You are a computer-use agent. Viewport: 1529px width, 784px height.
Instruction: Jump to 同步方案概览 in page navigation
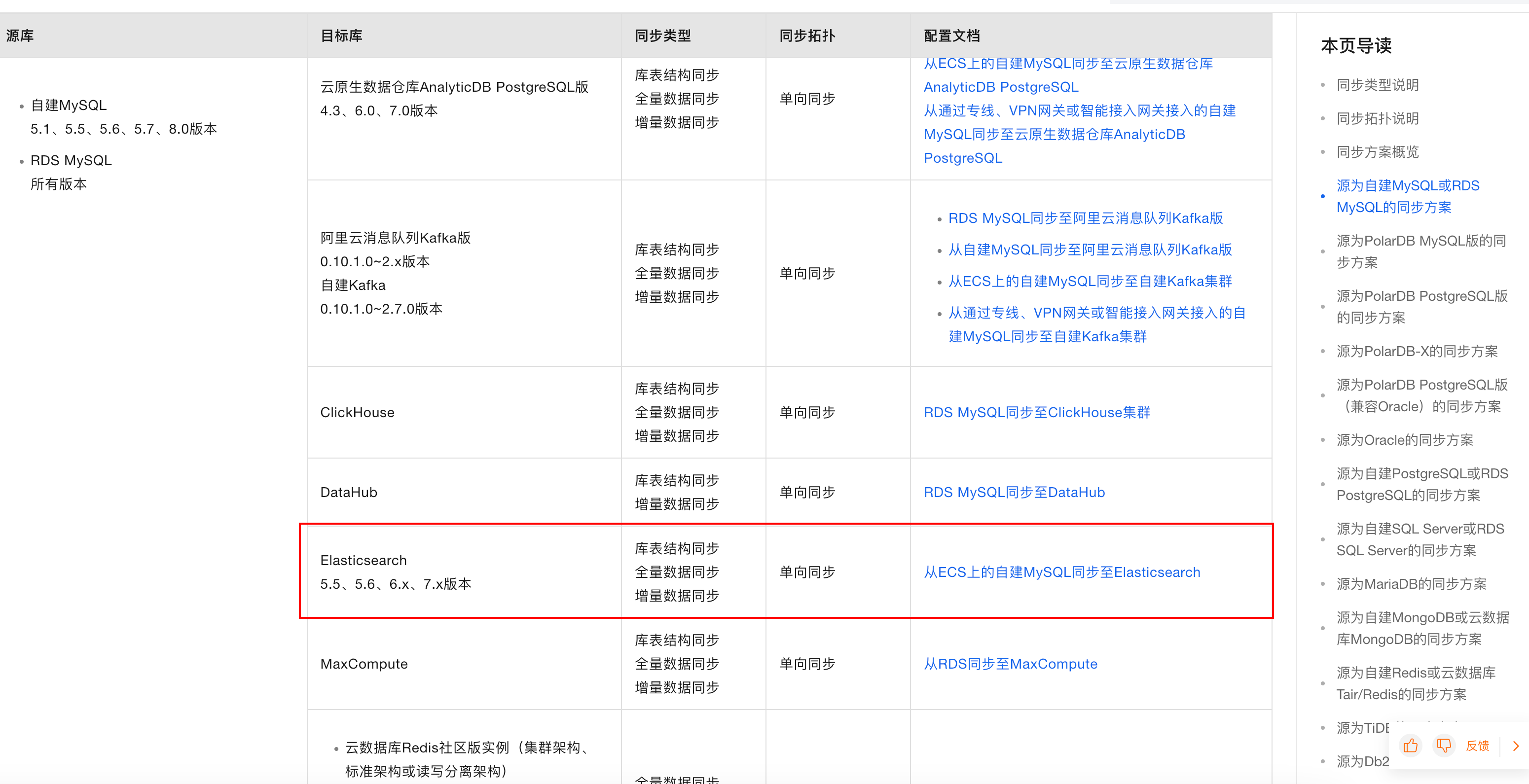tap(1378, 152)
